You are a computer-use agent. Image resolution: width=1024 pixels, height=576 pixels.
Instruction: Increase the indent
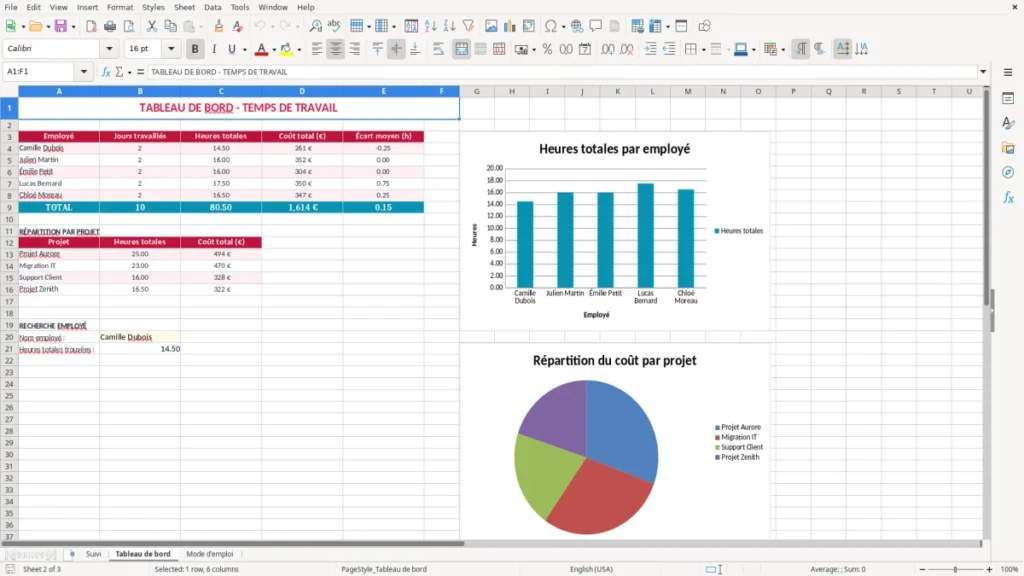point(650,49)
